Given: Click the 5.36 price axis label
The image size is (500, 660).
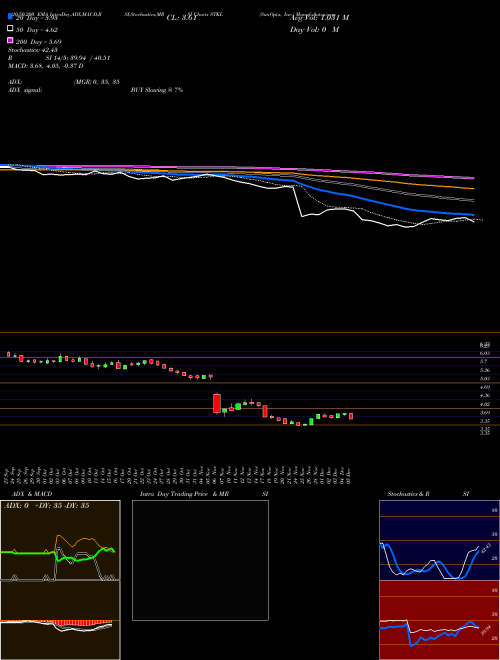Looking at the screenshot, I should pyautogui.click(x=485, y=370).
